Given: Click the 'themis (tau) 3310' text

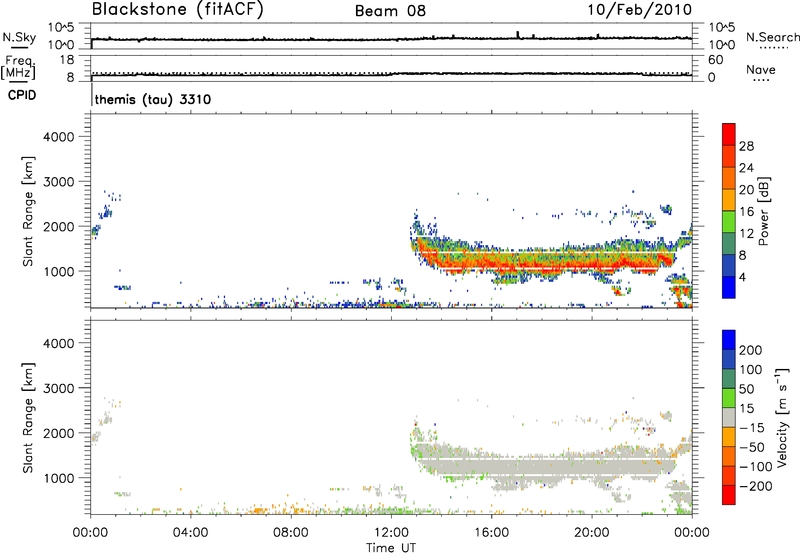Looking at the screenshot, I should (x=153, y=99).
